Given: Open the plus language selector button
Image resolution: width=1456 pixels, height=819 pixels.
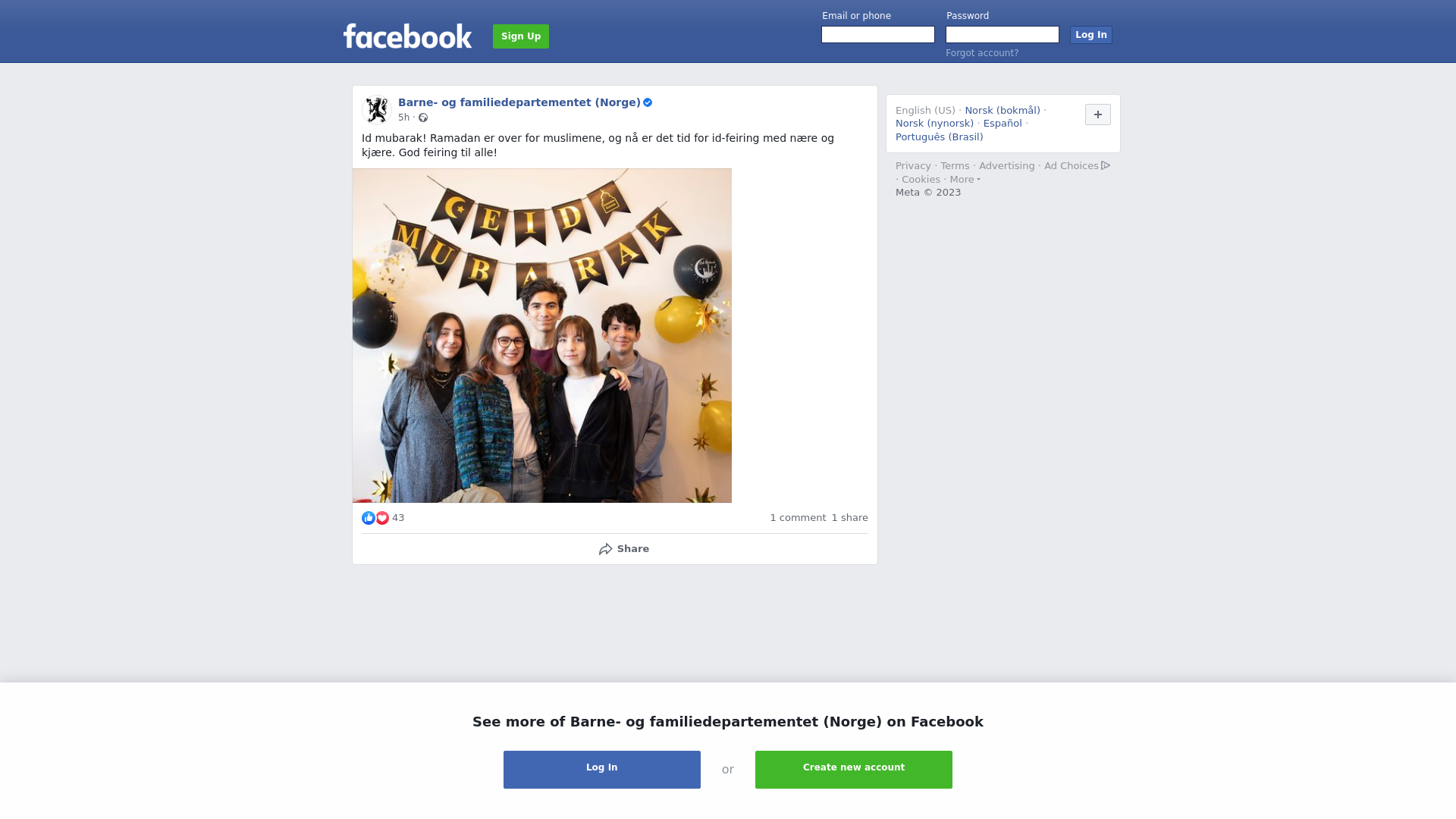Looking at the screenshot, I should (x=1098, y=115).
